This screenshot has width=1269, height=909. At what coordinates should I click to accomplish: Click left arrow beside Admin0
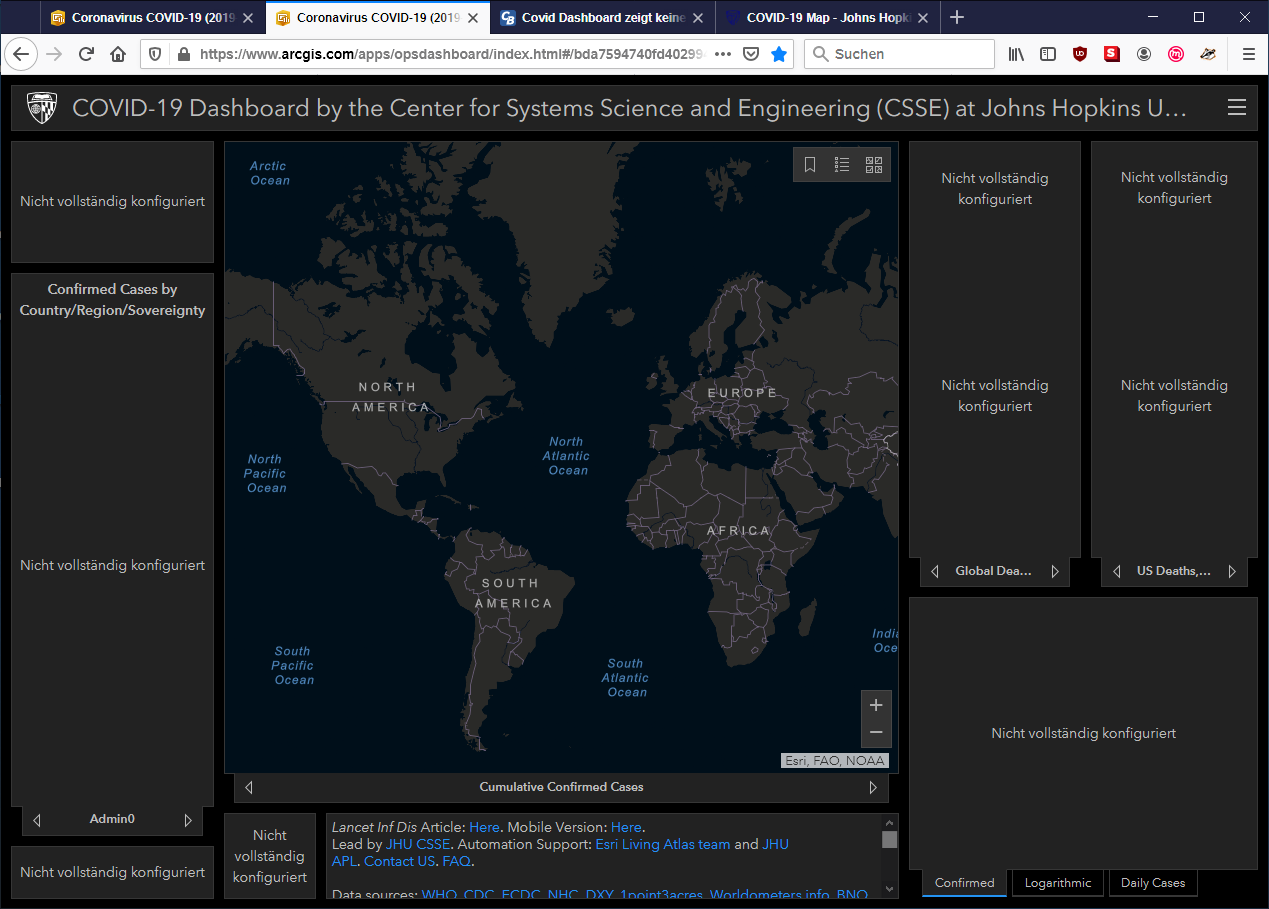[37, 820]
